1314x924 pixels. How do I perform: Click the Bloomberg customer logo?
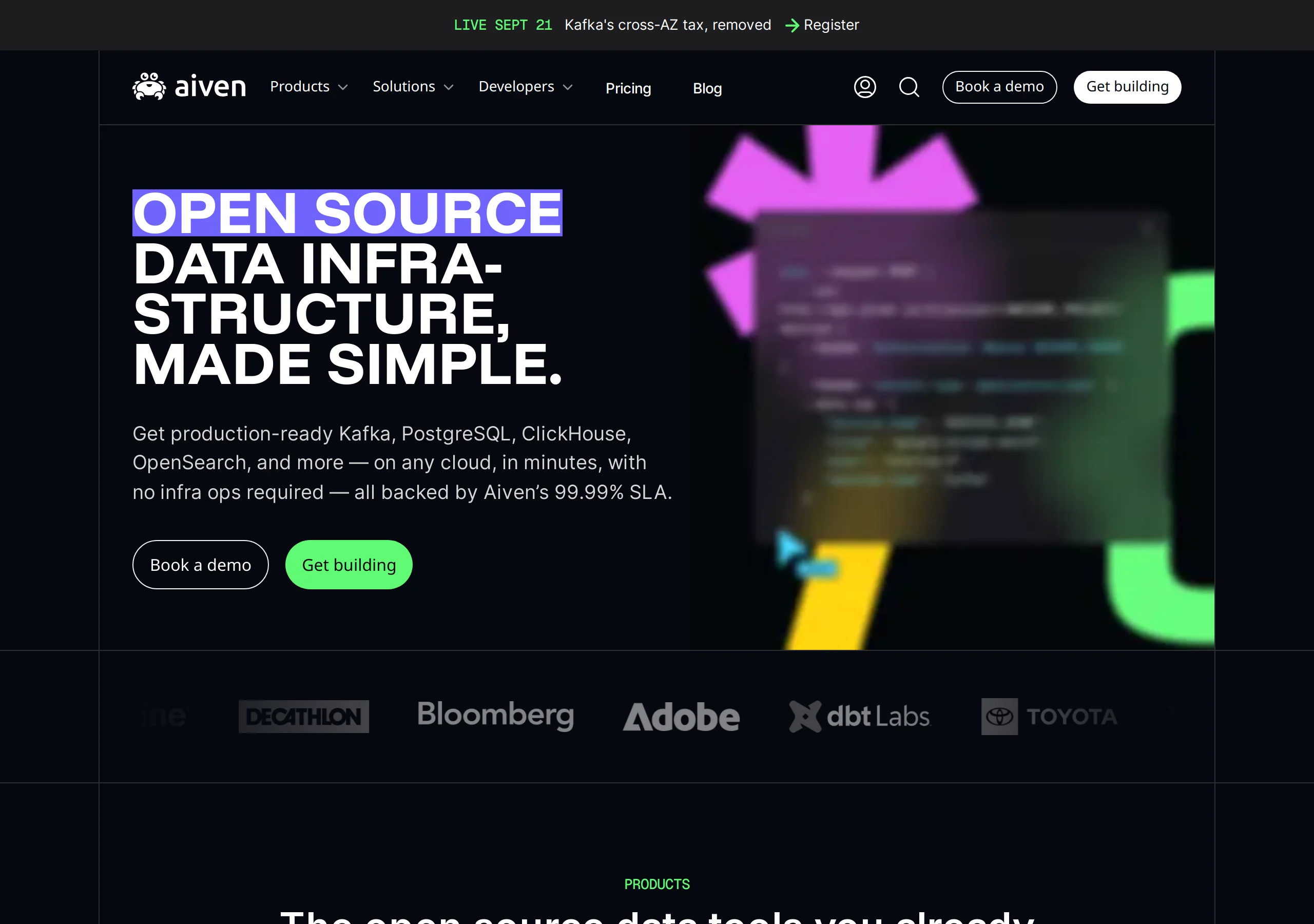[496, 715]
